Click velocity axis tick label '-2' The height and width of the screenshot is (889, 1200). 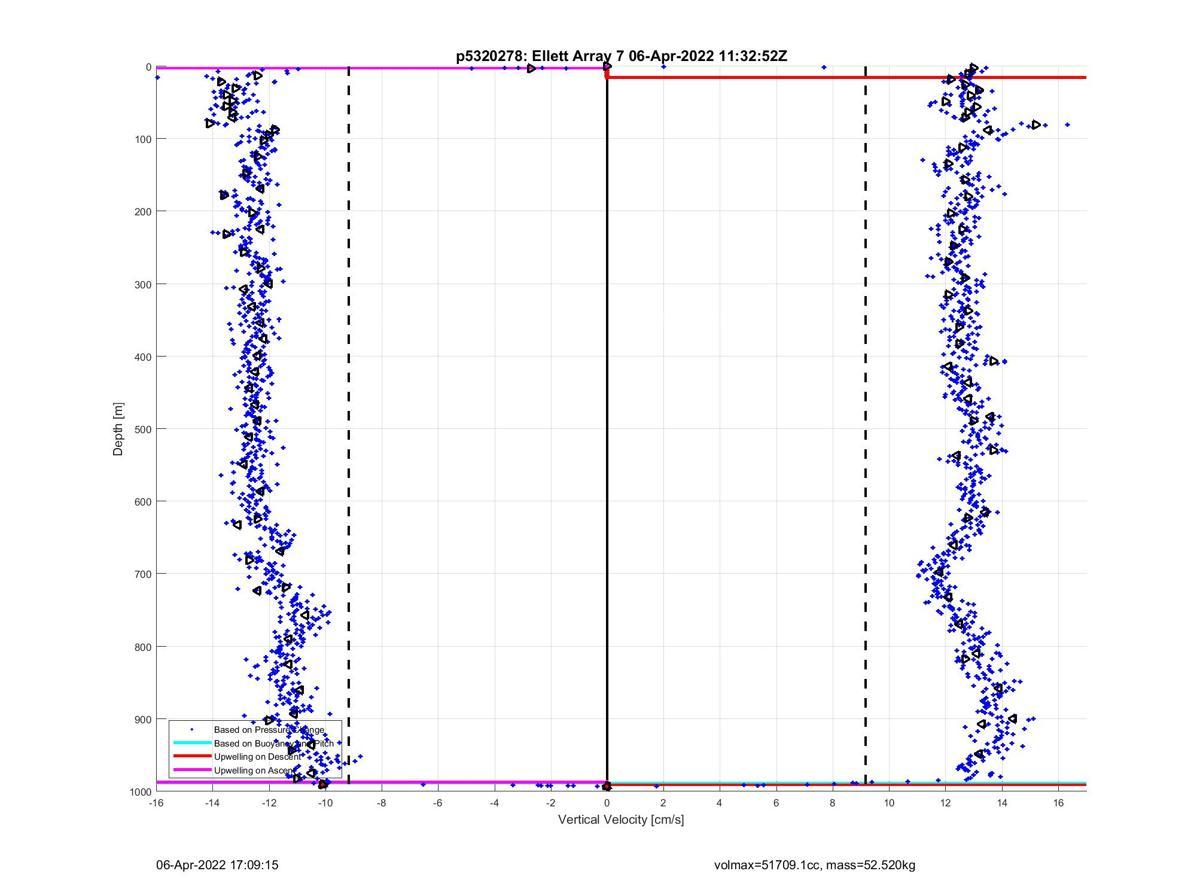(550, 803)
